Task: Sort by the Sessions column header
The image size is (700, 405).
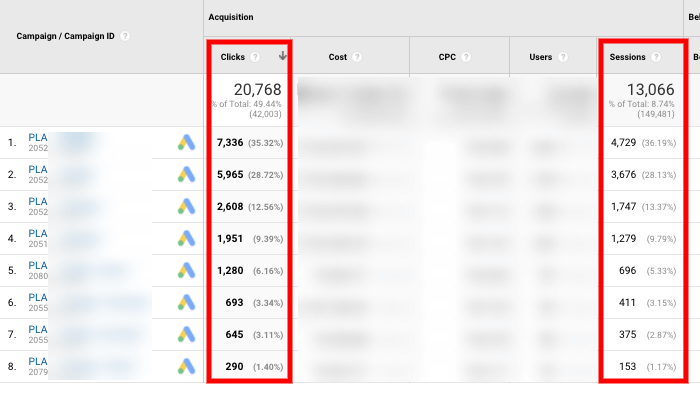Action: click(x=627, y=57)
